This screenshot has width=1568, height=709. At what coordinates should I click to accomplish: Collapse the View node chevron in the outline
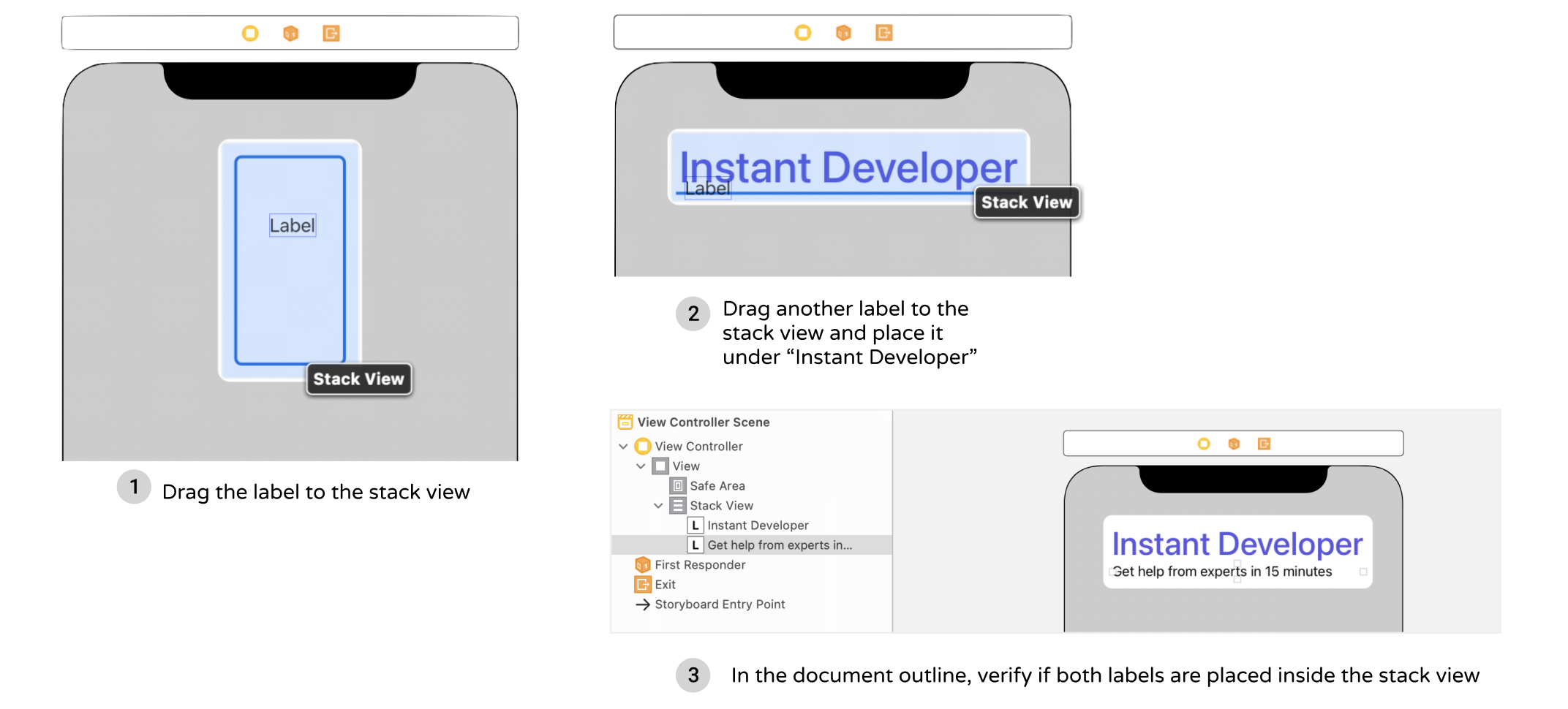641,466
